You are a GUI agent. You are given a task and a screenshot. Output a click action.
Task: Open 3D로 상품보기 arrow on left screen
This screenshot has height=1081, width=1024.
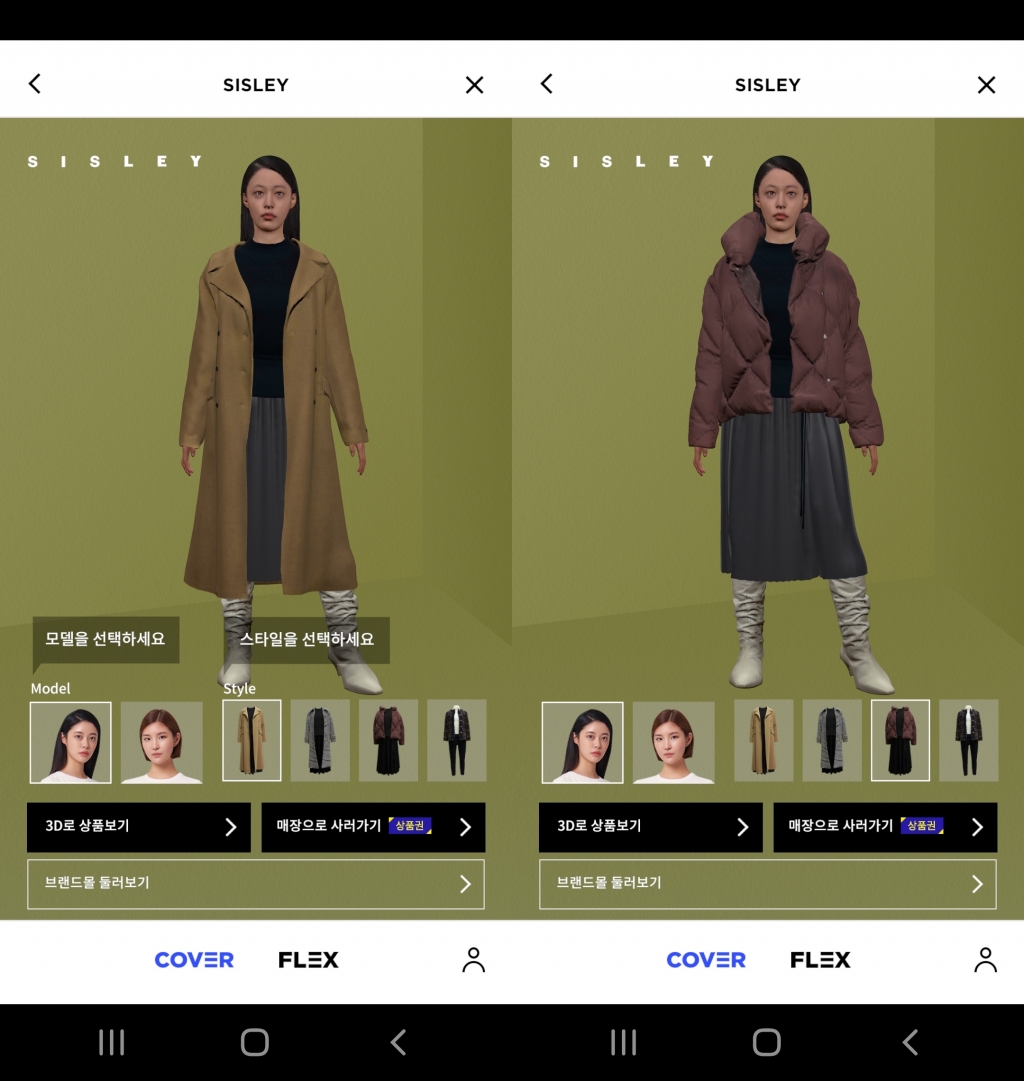pos(230,827)
